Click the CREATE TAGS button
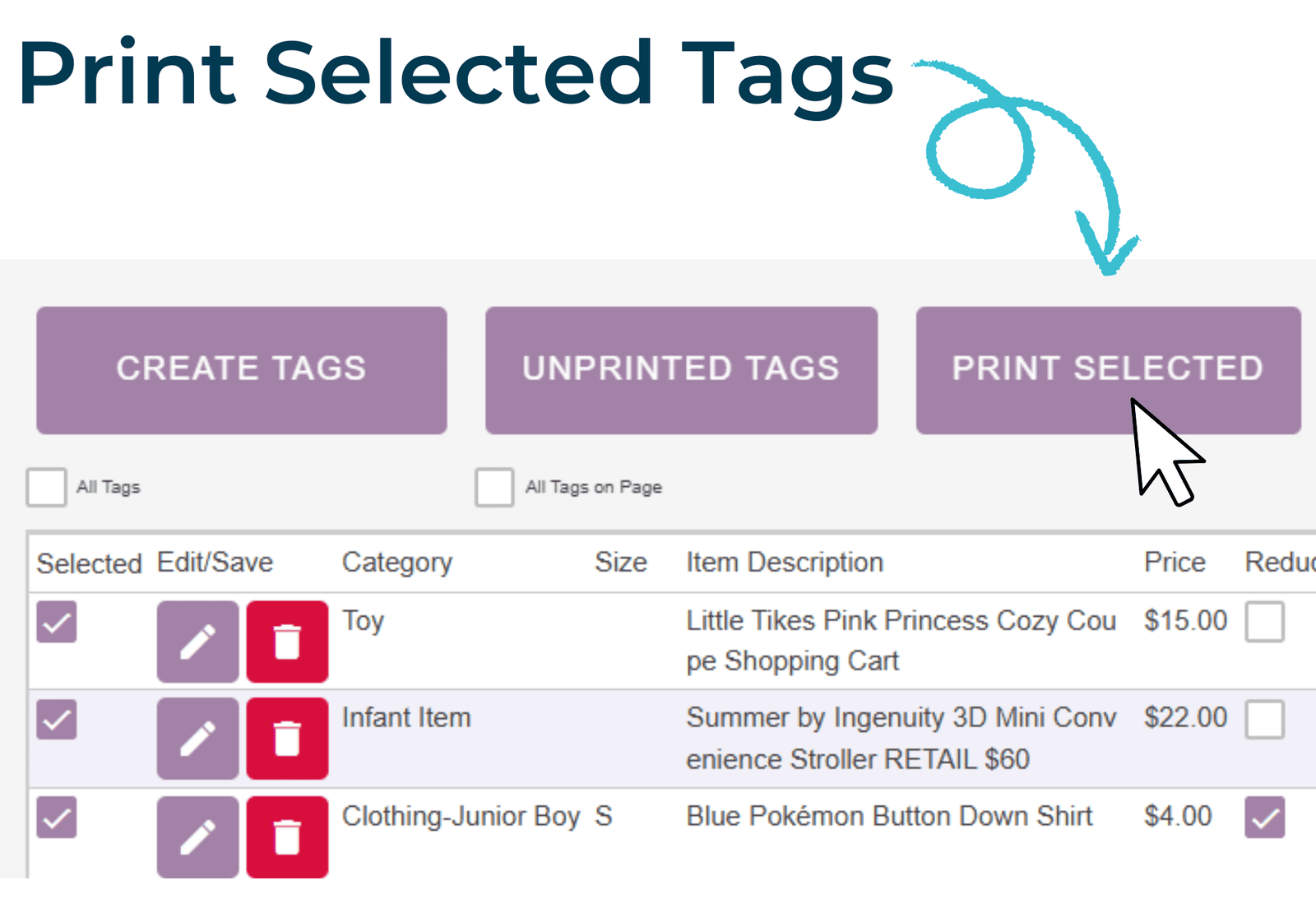 pos(242,370)
